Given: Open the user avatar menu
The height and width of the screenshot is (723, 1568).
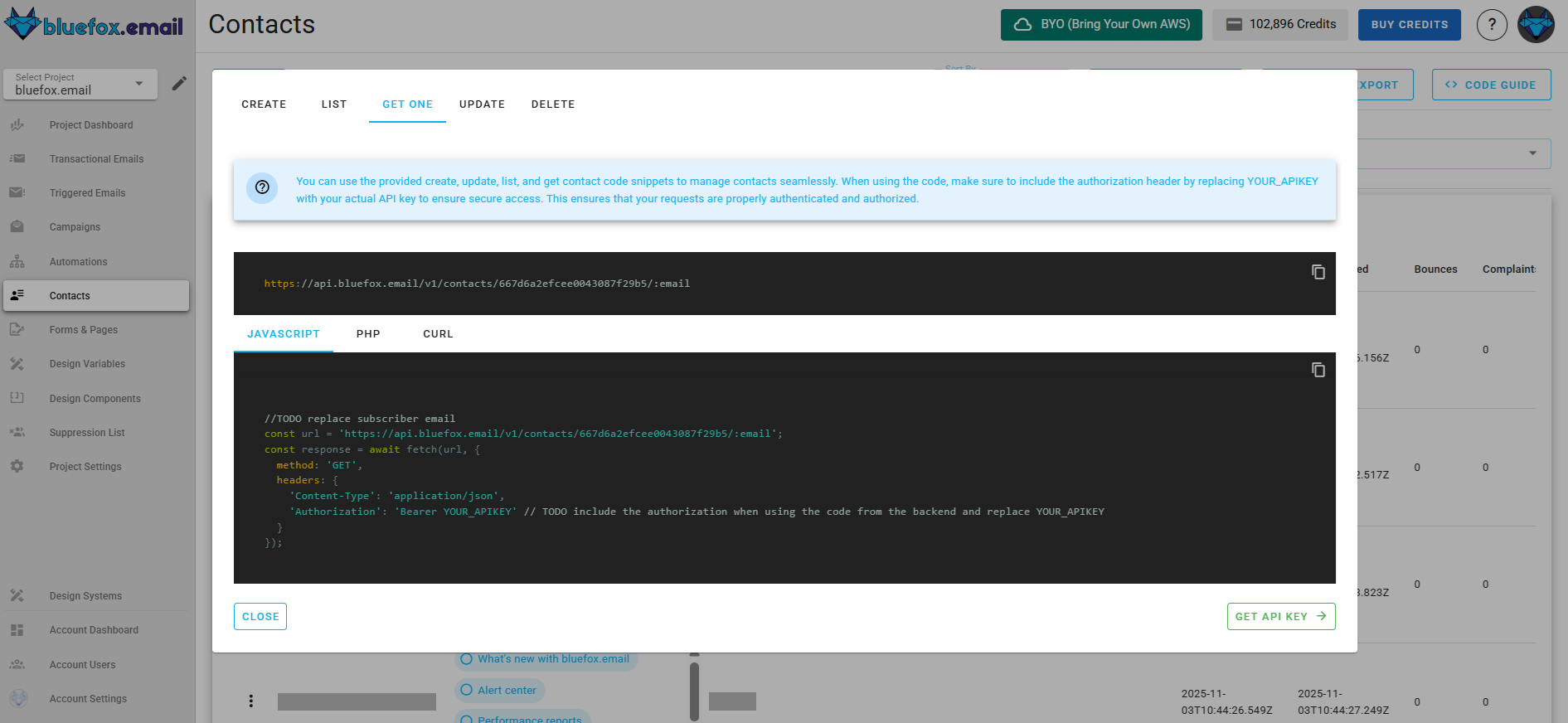Looking at the screenshot, I should pyautogui.click(x=1536, y=25).
